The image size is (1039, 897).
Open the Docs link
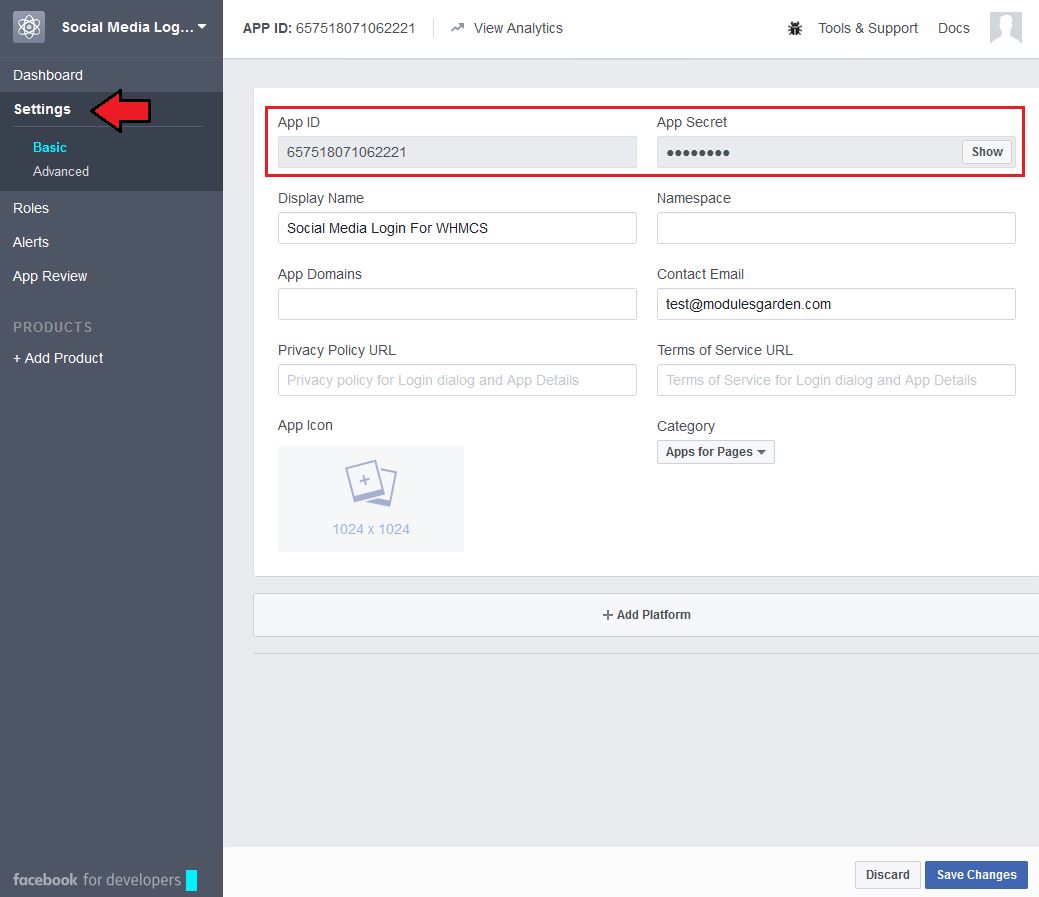pos(954,28)
